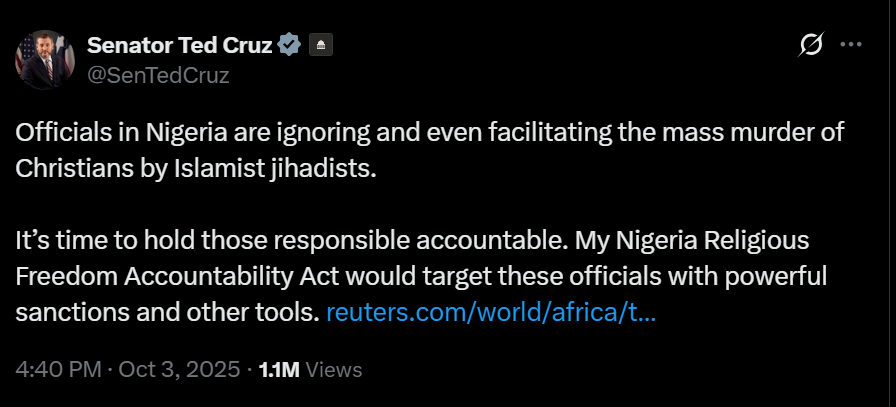896x407 pixels.
Task: Click the line starting 'It's time to hold'
Action: tap(200, 241)
